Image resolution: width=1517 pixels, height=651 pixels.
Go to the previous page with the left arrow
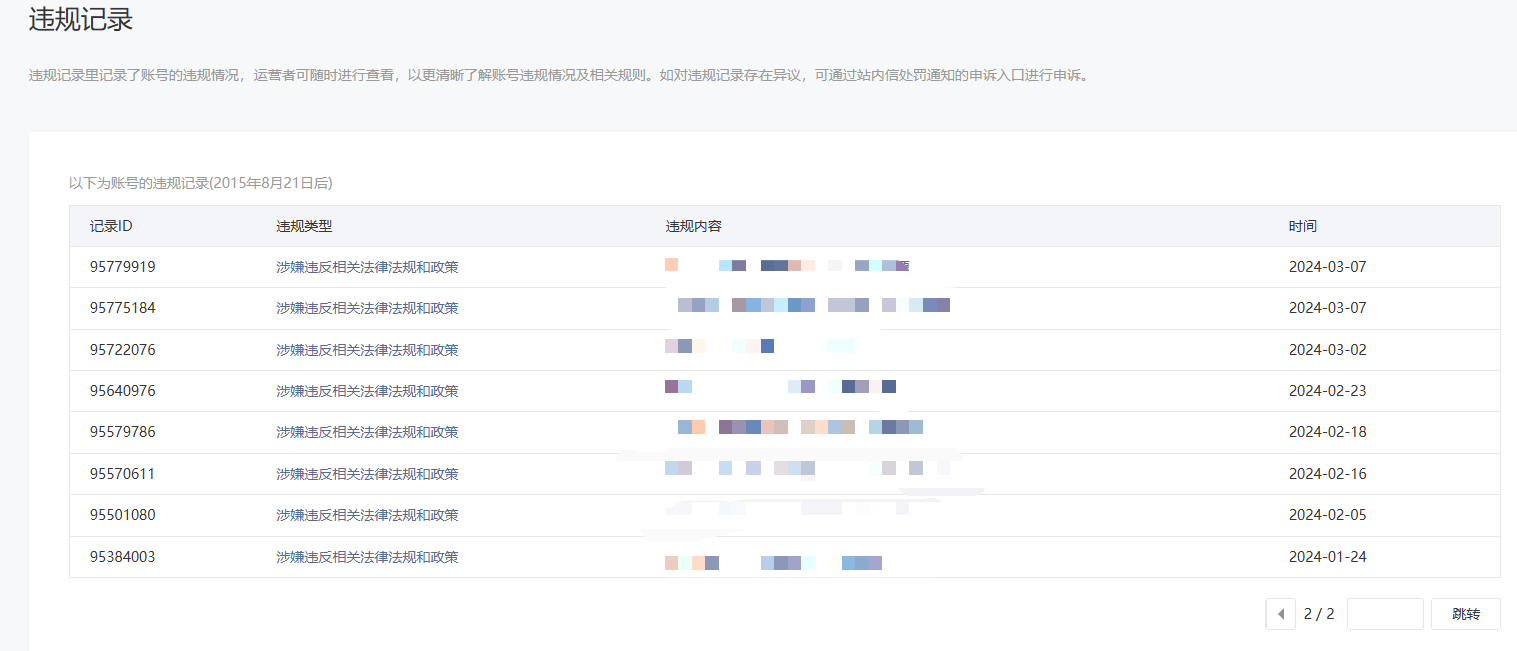coord(1280,614)
